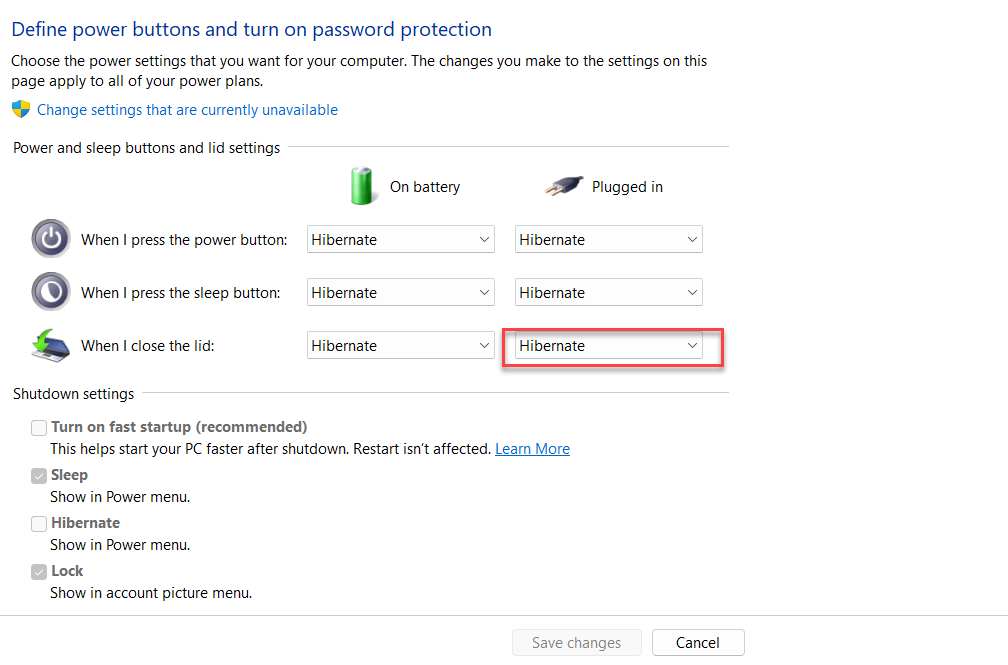
Task: Open power button Plugged in dropdown
Action: tap(608, 239)
